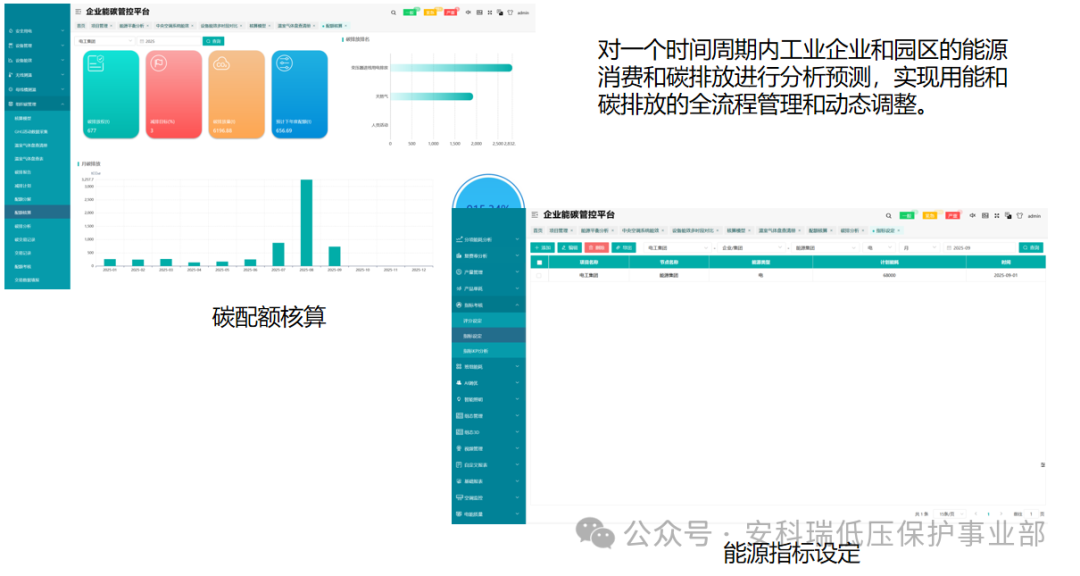The height and width of the screenshot is (576, 1080).
Task: Click the speaker icon in the indicator setting screenshot header
Action: click(973, 216)
